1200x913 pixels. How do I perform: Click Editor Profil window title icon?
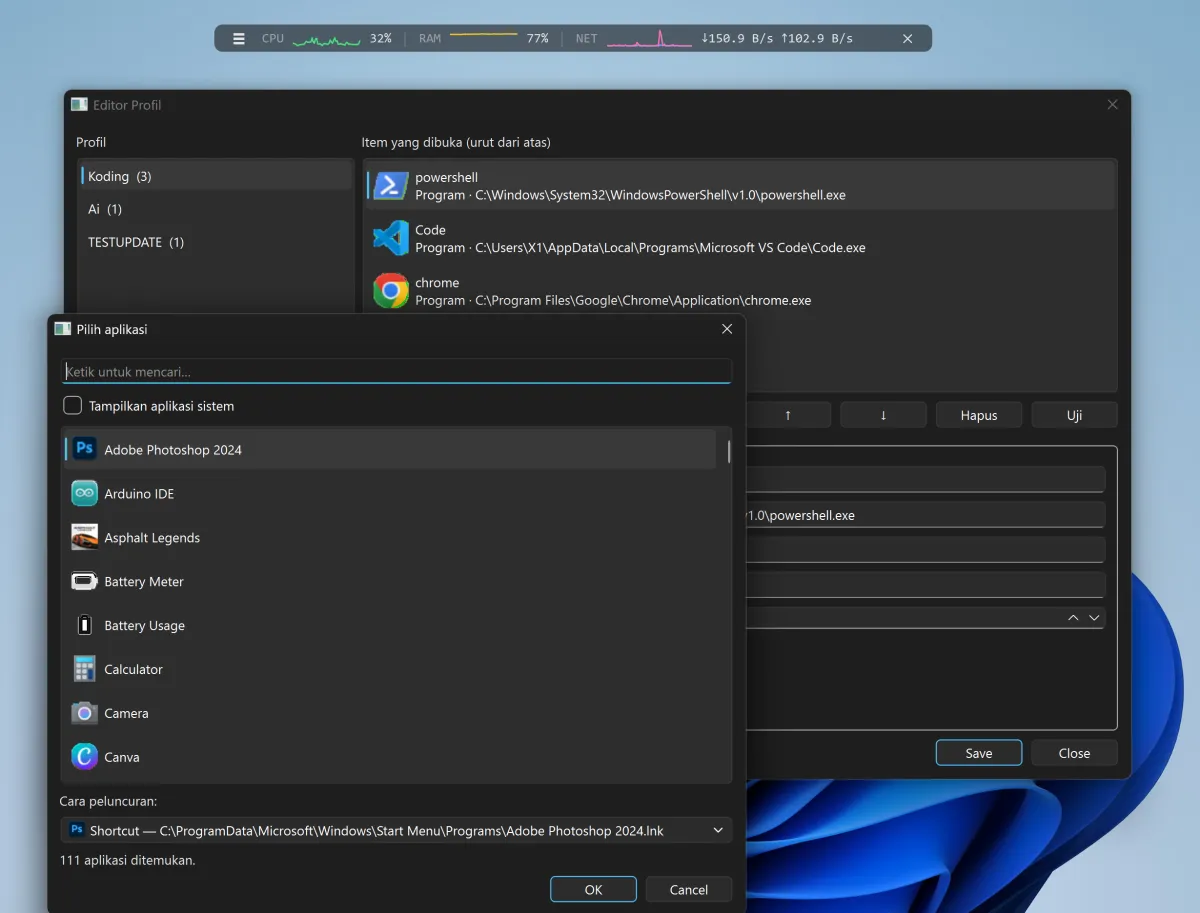click(79, 104)
